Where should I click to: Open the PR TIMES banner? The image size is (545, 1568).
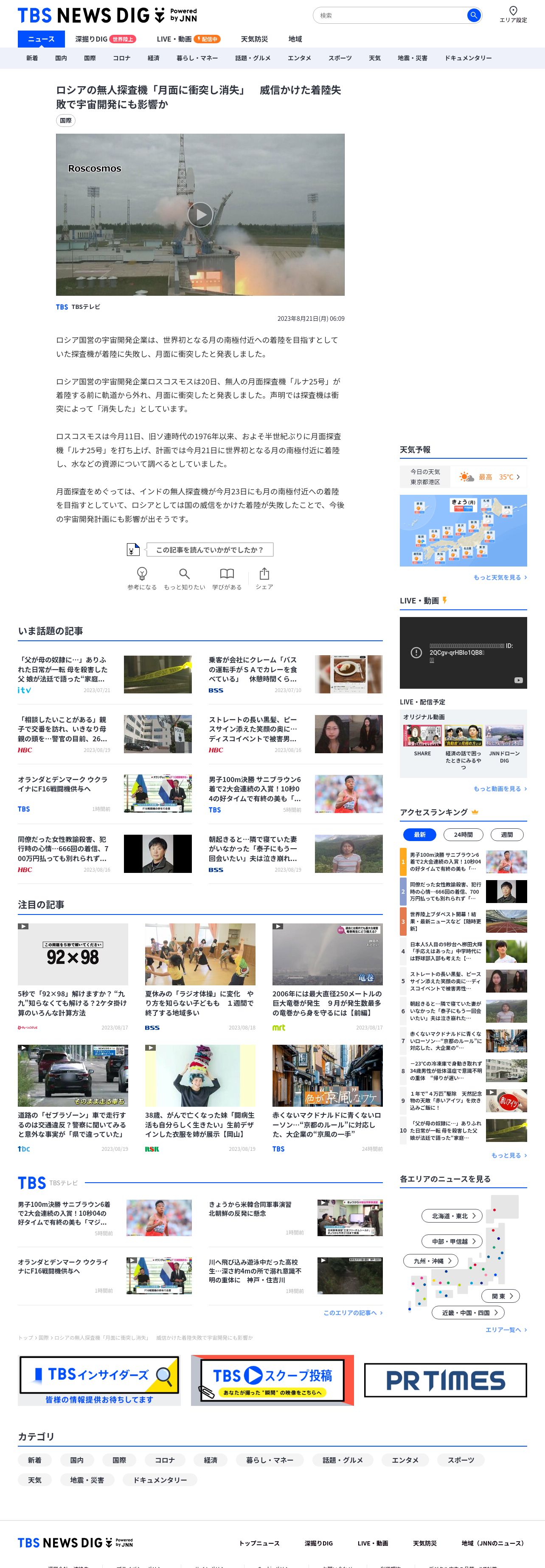click(445, 1380)
